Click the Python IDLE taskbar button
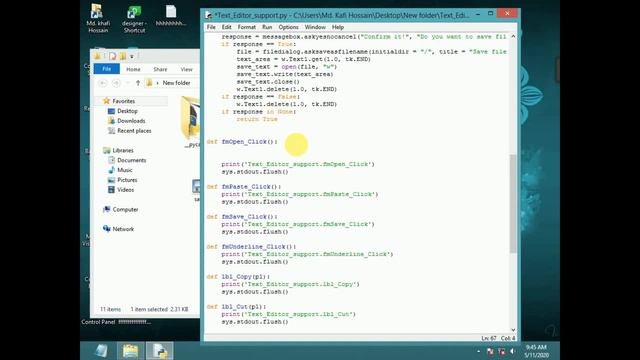Image resolution: width=640 pixels, height=360 pixels. pos(160,351)
